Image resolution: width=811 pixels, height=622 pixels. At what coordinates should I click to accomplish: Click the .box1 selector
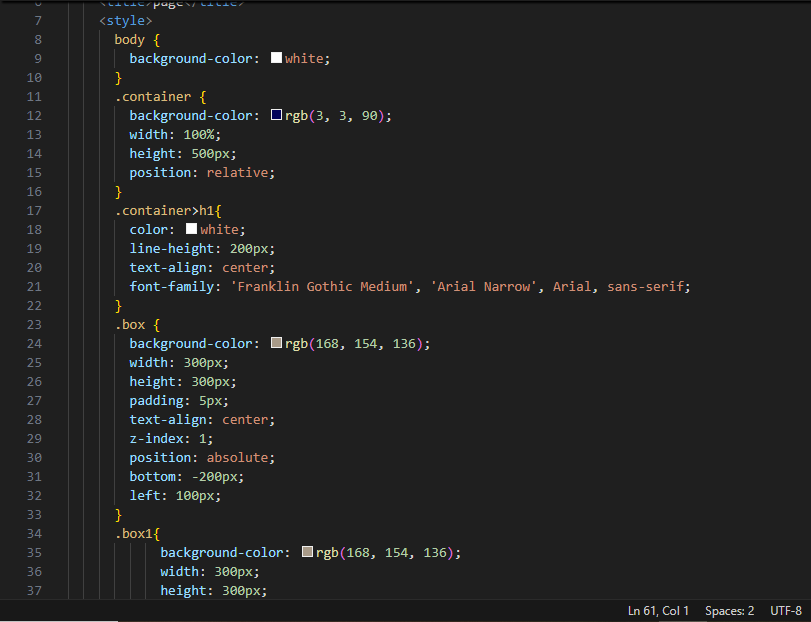point(134,534)
